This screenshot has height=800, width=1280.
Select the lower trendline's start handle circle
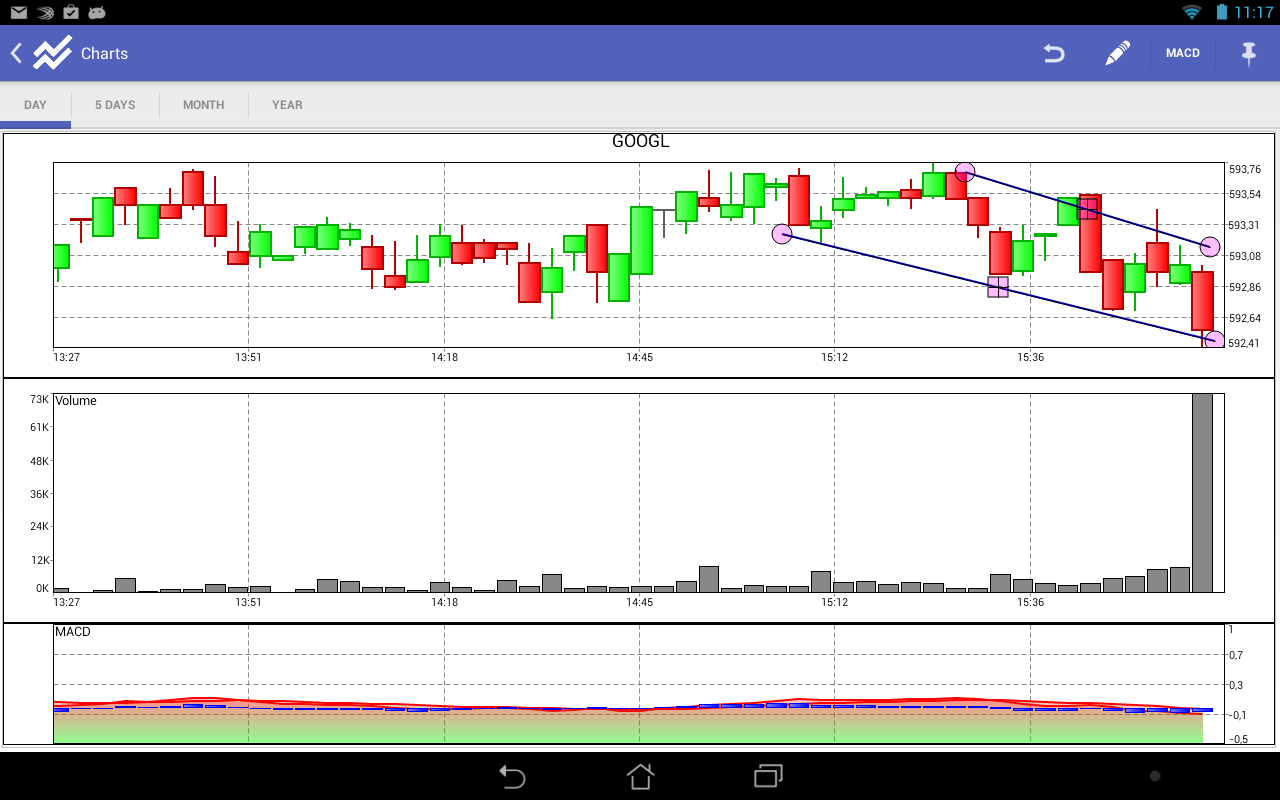tap(782, 234)
